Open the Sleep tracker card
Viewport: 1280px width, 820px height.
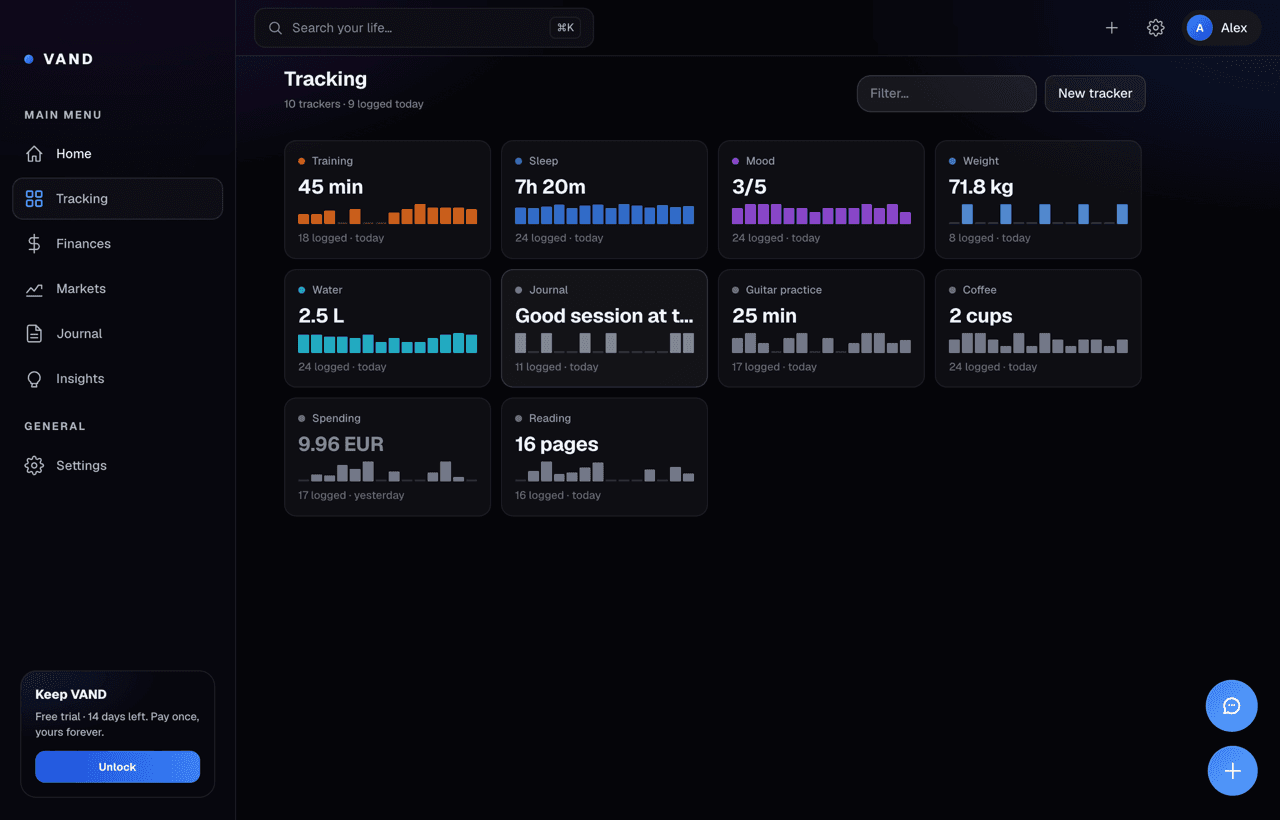point(604,199)
